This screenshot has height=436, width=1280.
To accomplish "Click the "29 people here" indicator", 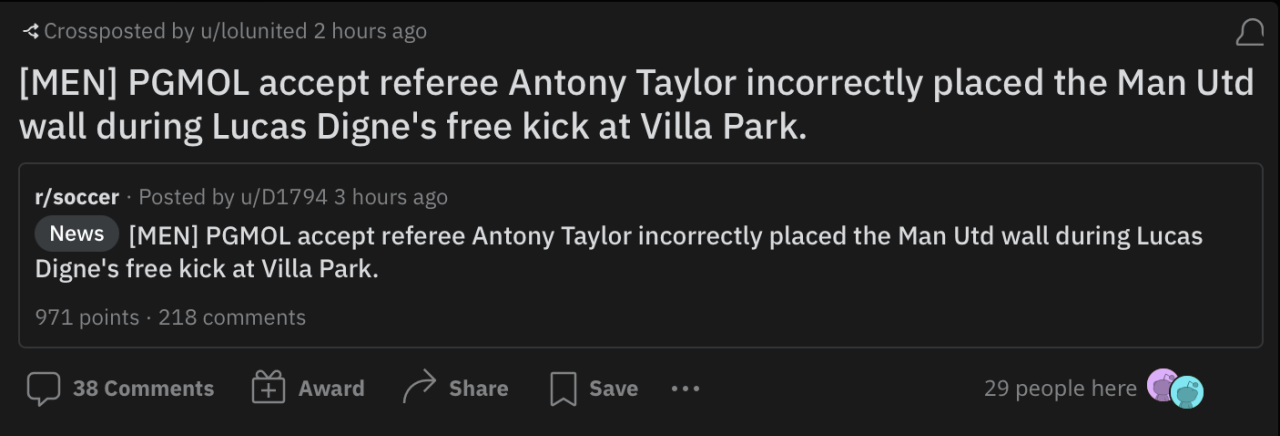I will coord(1060,388).
